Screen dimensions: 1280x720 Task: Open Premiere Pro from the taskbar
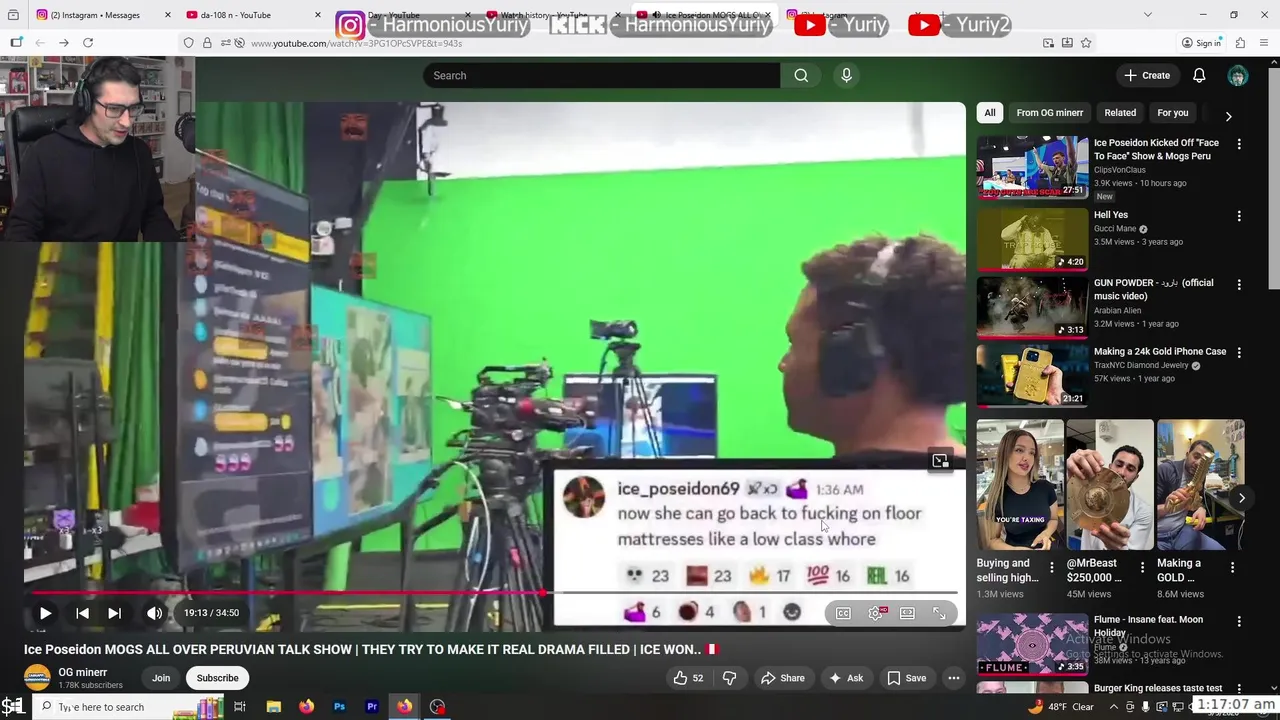pos(372,706)
